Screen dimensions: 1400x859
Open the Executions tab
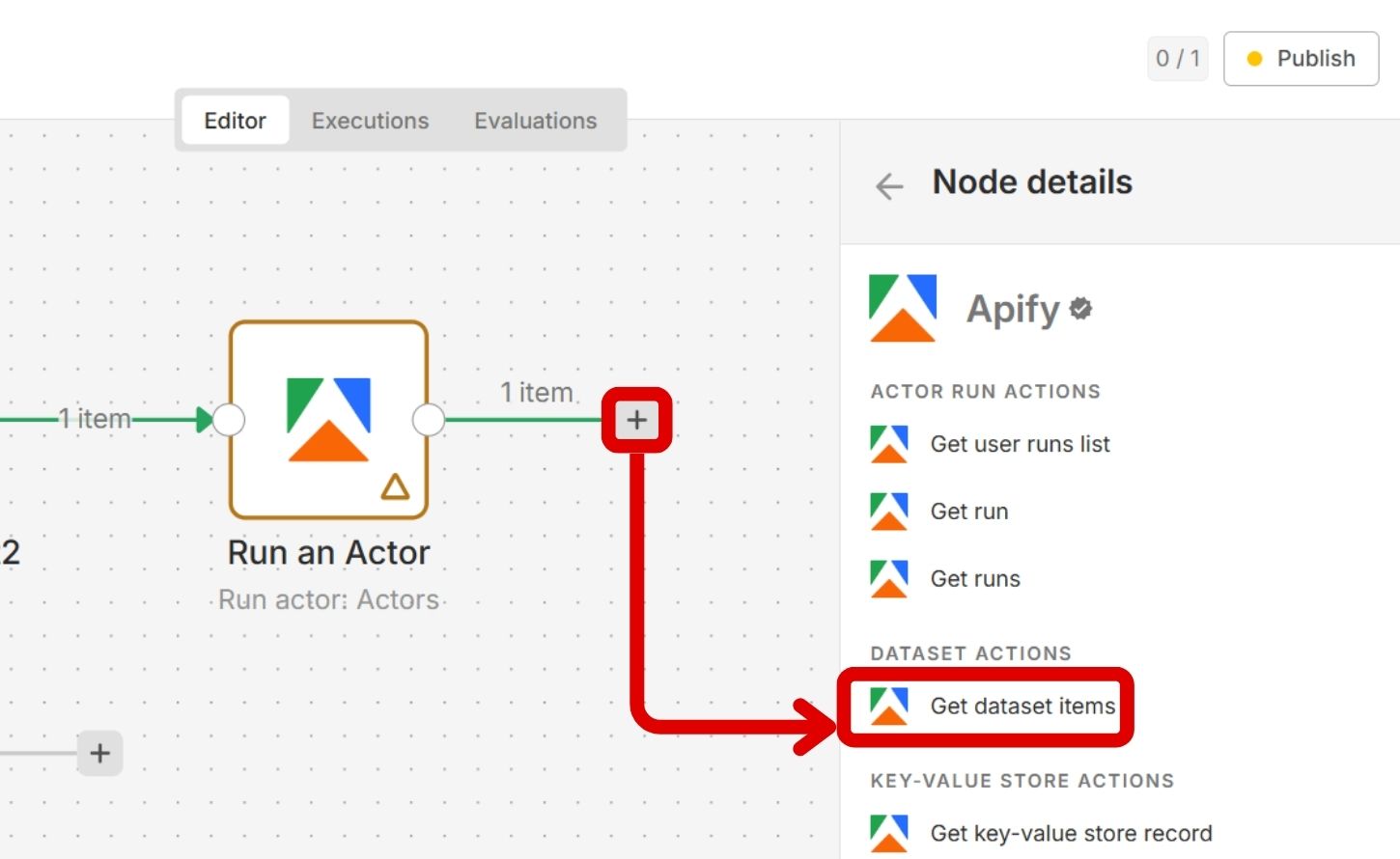(370, 121)
